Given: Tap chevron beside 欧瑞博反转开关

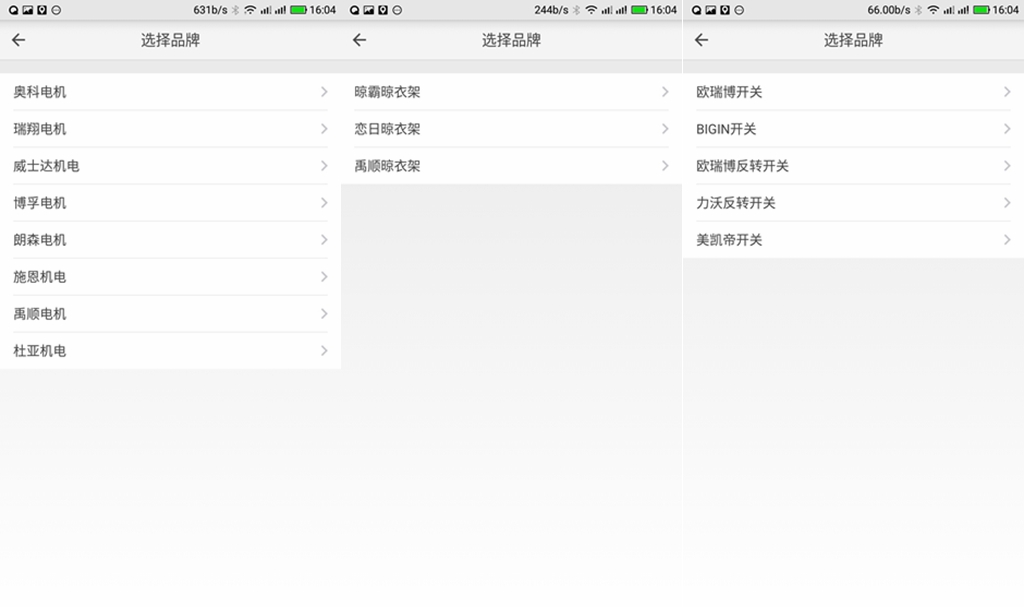Looking at the screenshot, I should pos(1007,166).
